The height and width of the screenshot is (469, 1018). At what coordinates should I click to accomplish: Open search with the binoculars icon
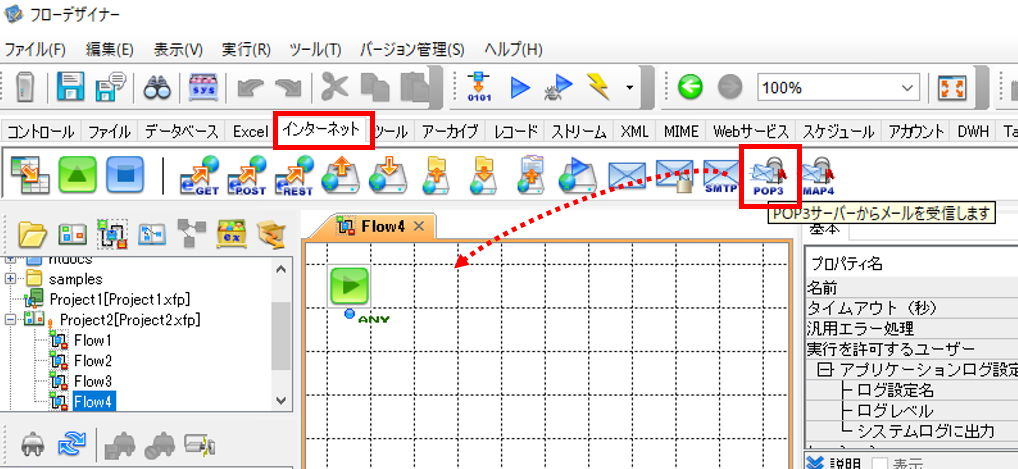pyautogui.click(x=157, y=87)
